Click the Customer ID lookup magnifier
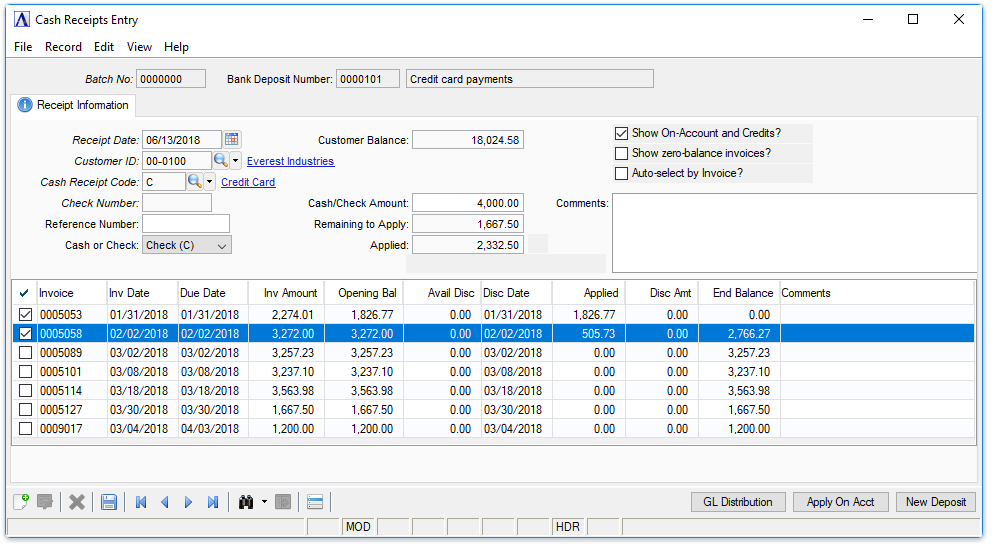This screenshot has width=992, height=547. (x=221, y=161)
